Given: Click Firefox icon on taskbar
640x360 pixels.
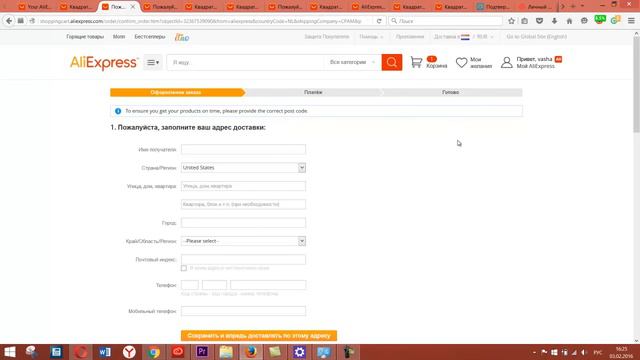Looking at the screenshot, I should click(251, 352).
